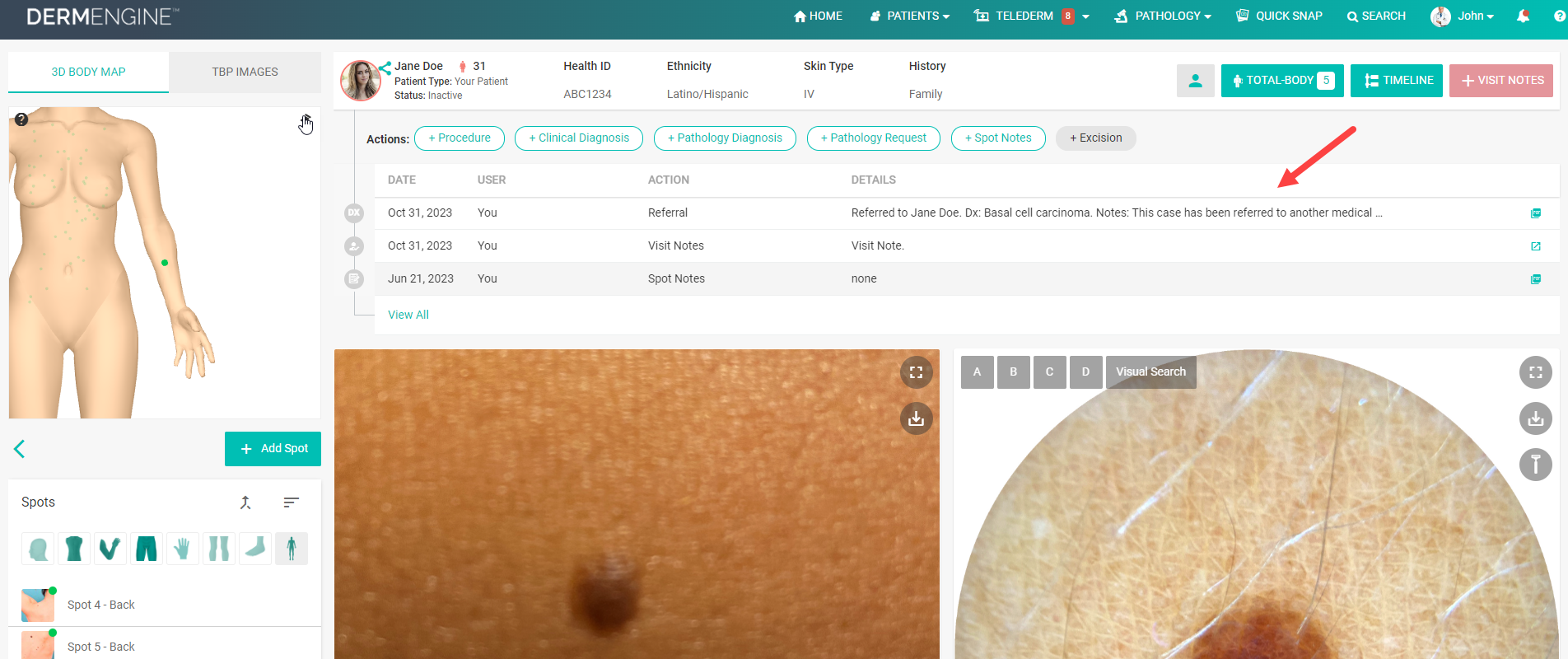Select the D button on dermoscopy image
Image resolution: width=1568 pixels, height=659 pixels.
[x=1086, y=372]
